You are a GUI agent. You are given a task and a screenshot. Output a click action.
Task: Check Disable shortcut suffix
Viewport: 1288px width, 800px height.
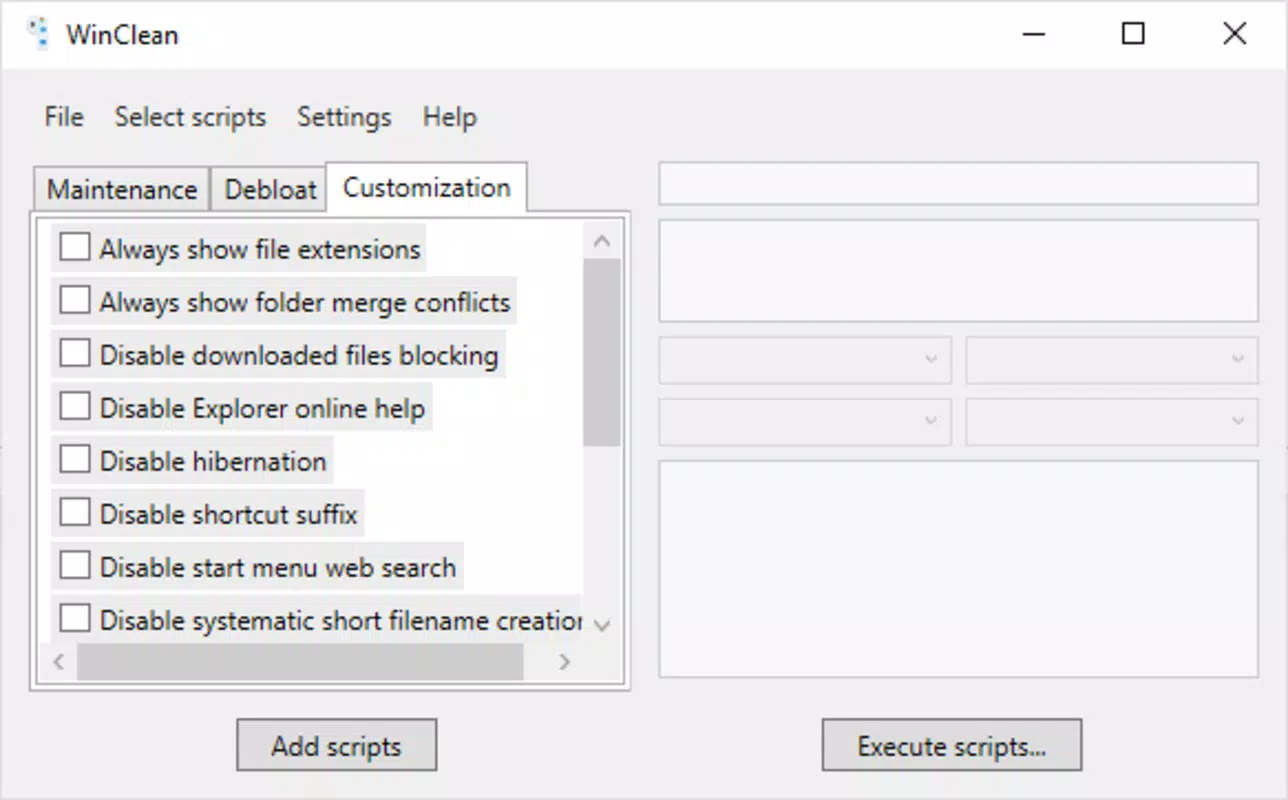coord(75,512)
